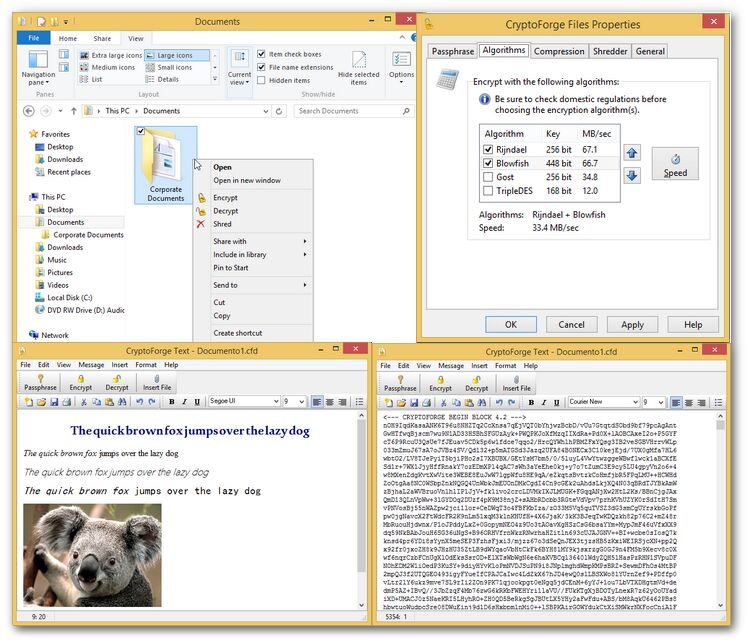Switch to Compression tab

(559, 51)
